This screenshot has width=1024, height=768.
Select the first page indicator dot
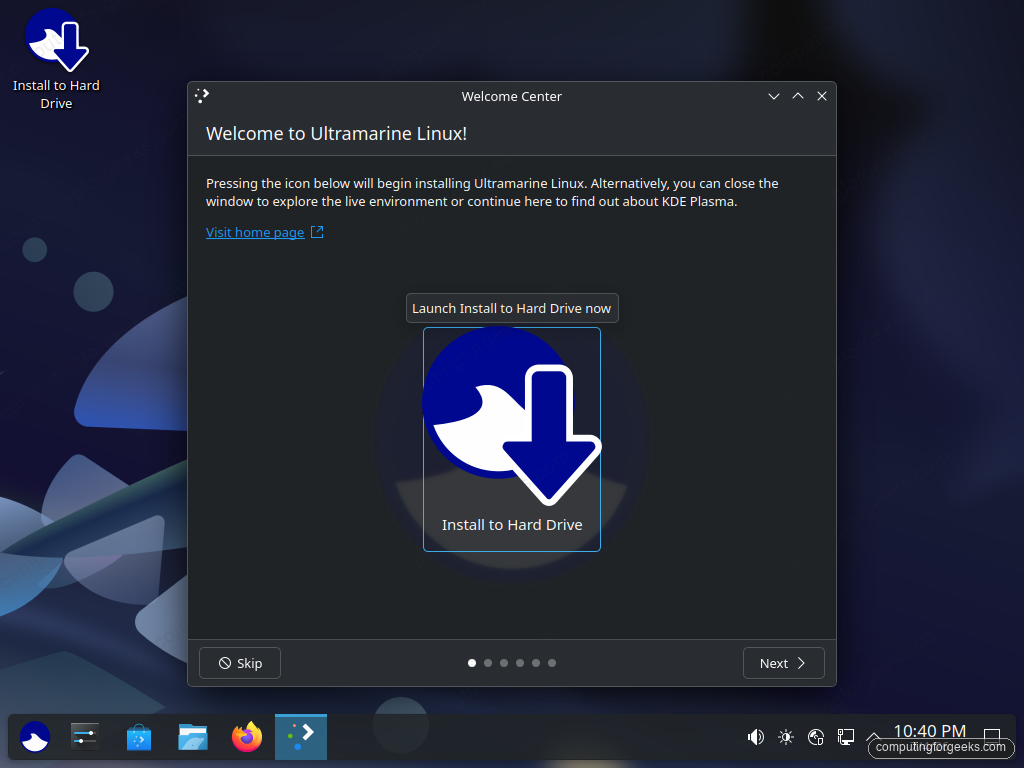tap(472, 663)
